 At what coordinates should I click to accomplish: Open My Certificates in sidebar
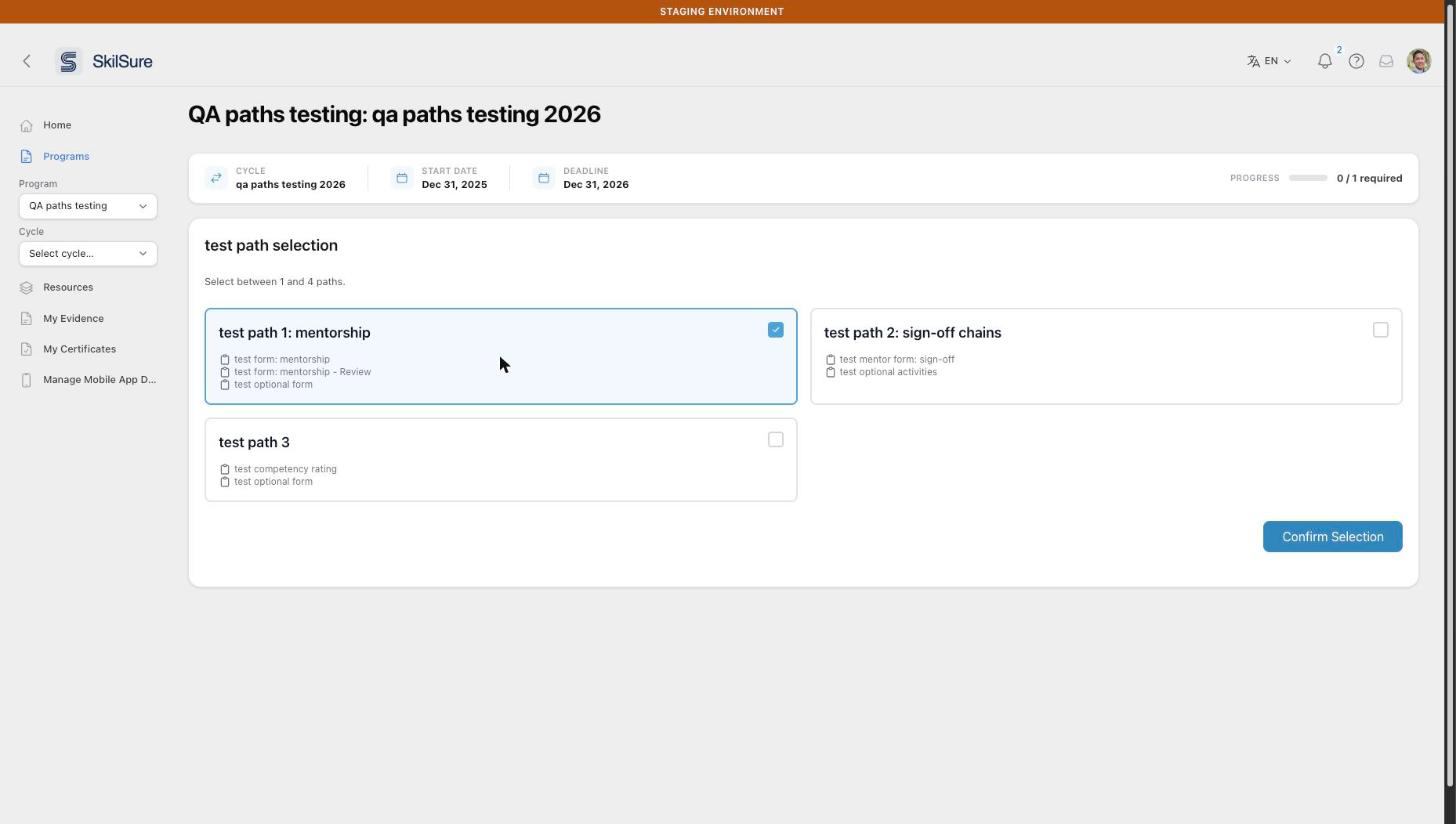click(x=79, y=349)
